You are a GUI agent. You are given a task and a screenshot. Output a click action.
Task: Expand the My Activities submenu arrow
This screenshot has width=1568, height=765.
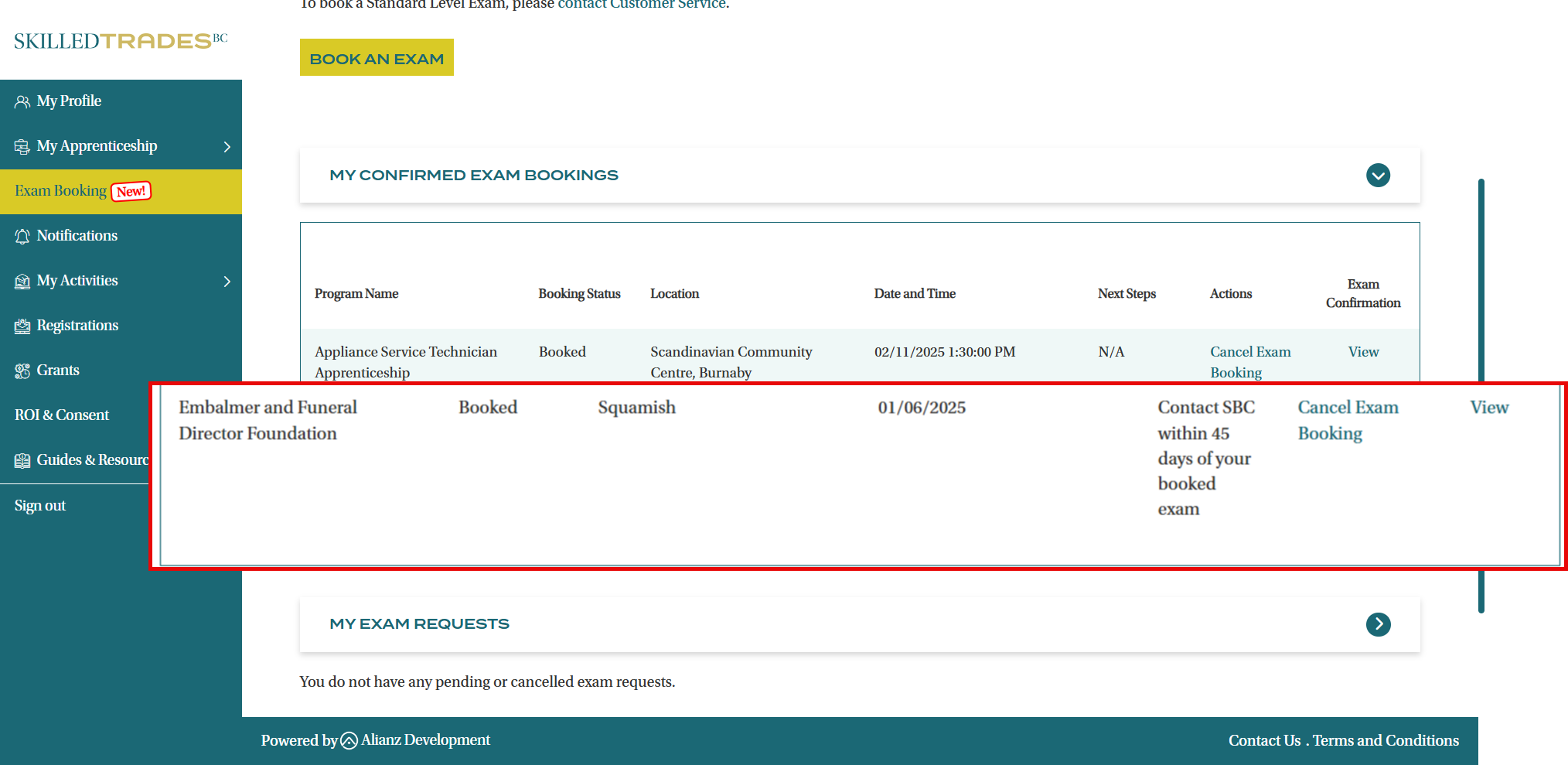tap(227, 282)
